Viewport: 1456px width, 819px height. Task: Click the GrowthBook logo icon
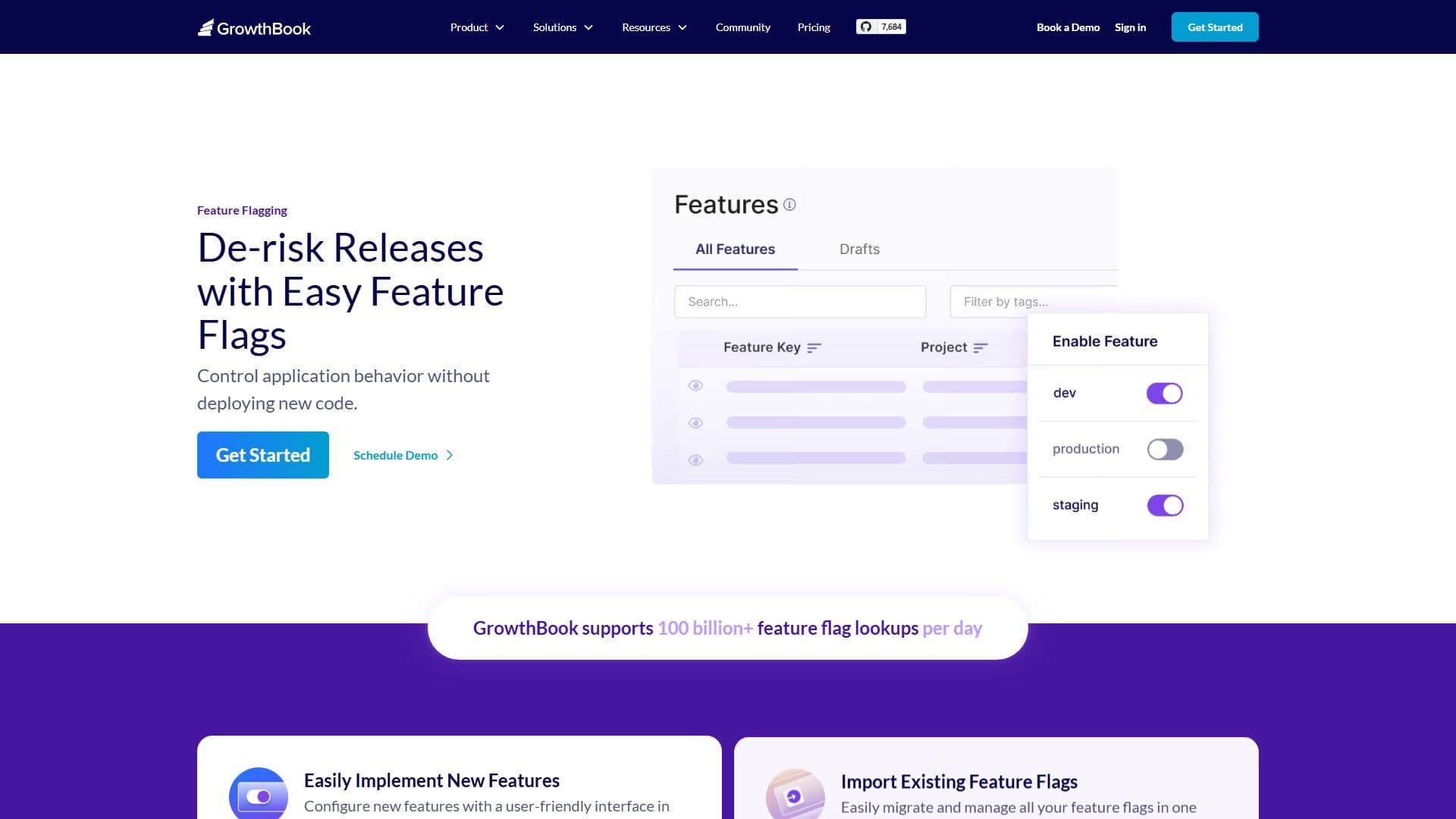coord(206,27)
